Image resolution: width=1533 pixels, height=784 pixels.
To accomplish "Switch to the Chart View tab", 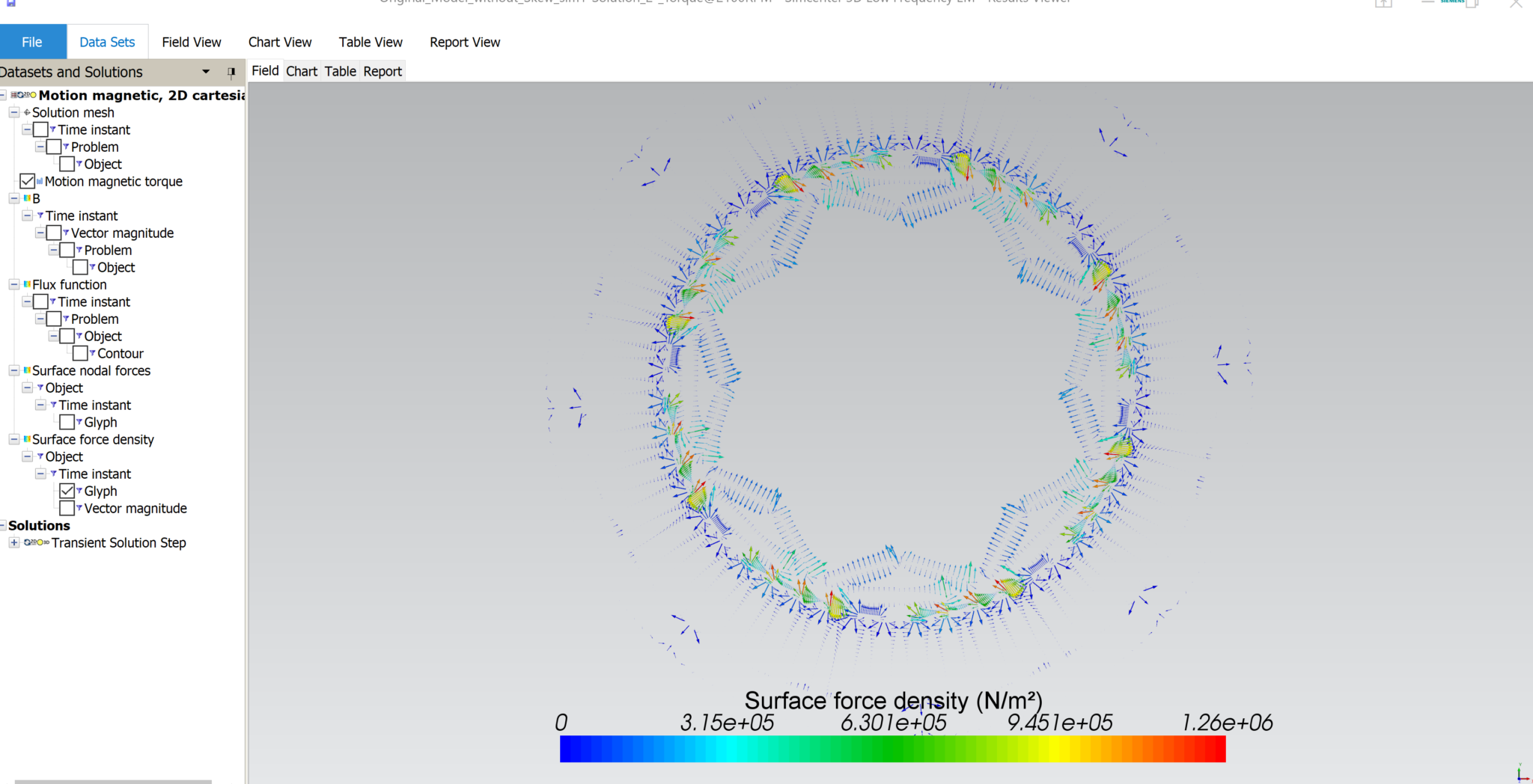I will (x=279, y=42).
